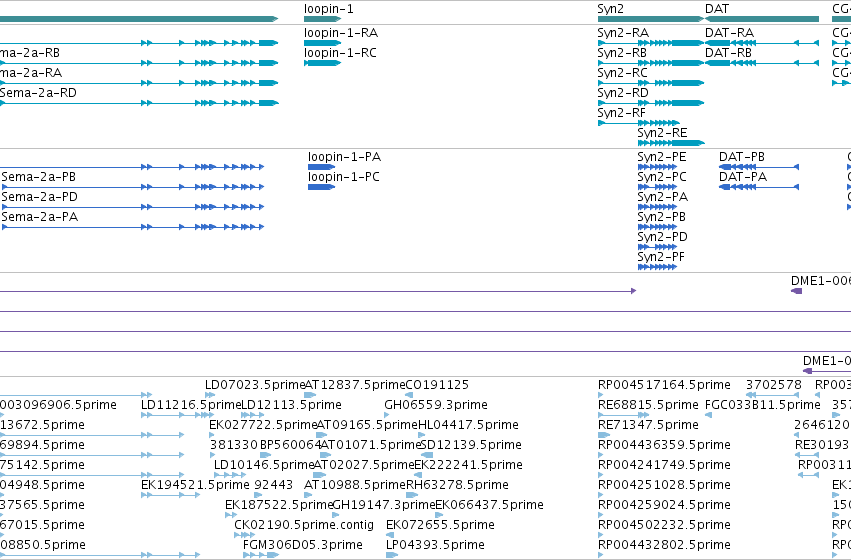Click EST label HL04417.5prime
851x560 pixels.
[469, 425]
